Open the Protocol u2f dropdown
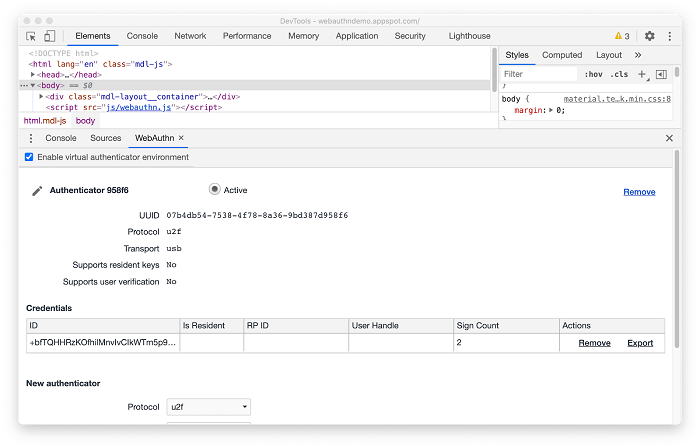Viewport: 700px width, 448px height. pos(208,407)
